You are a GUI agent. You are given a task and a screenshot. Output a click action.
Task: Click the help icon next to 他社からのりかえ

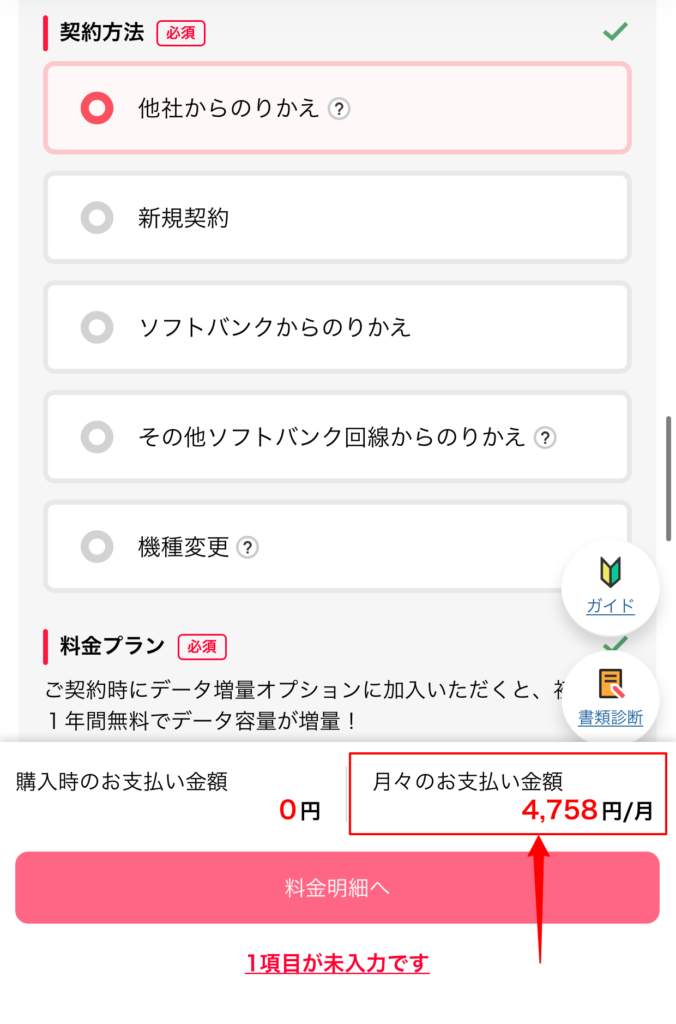tap(341, 111)
